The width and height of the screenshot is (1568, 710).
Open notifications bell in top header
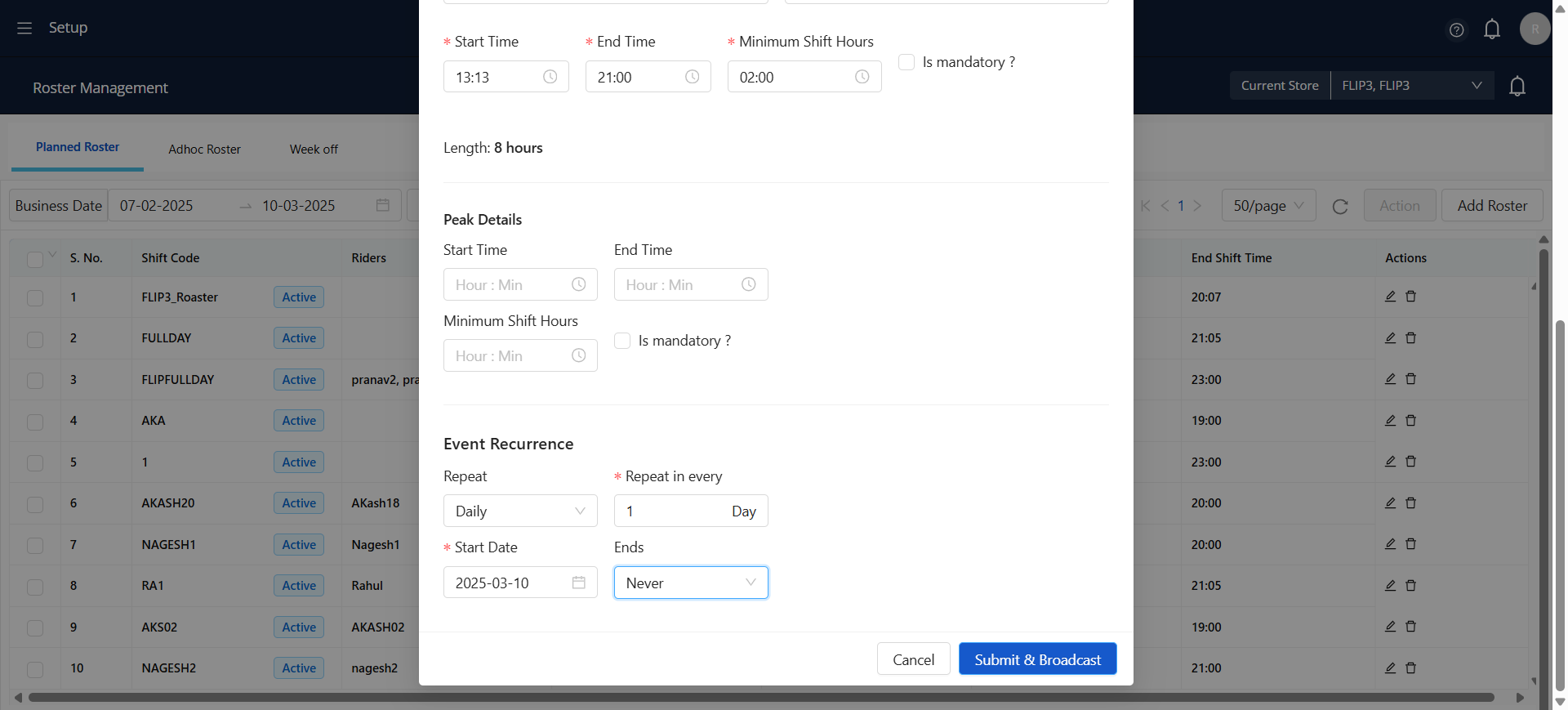1492,29
